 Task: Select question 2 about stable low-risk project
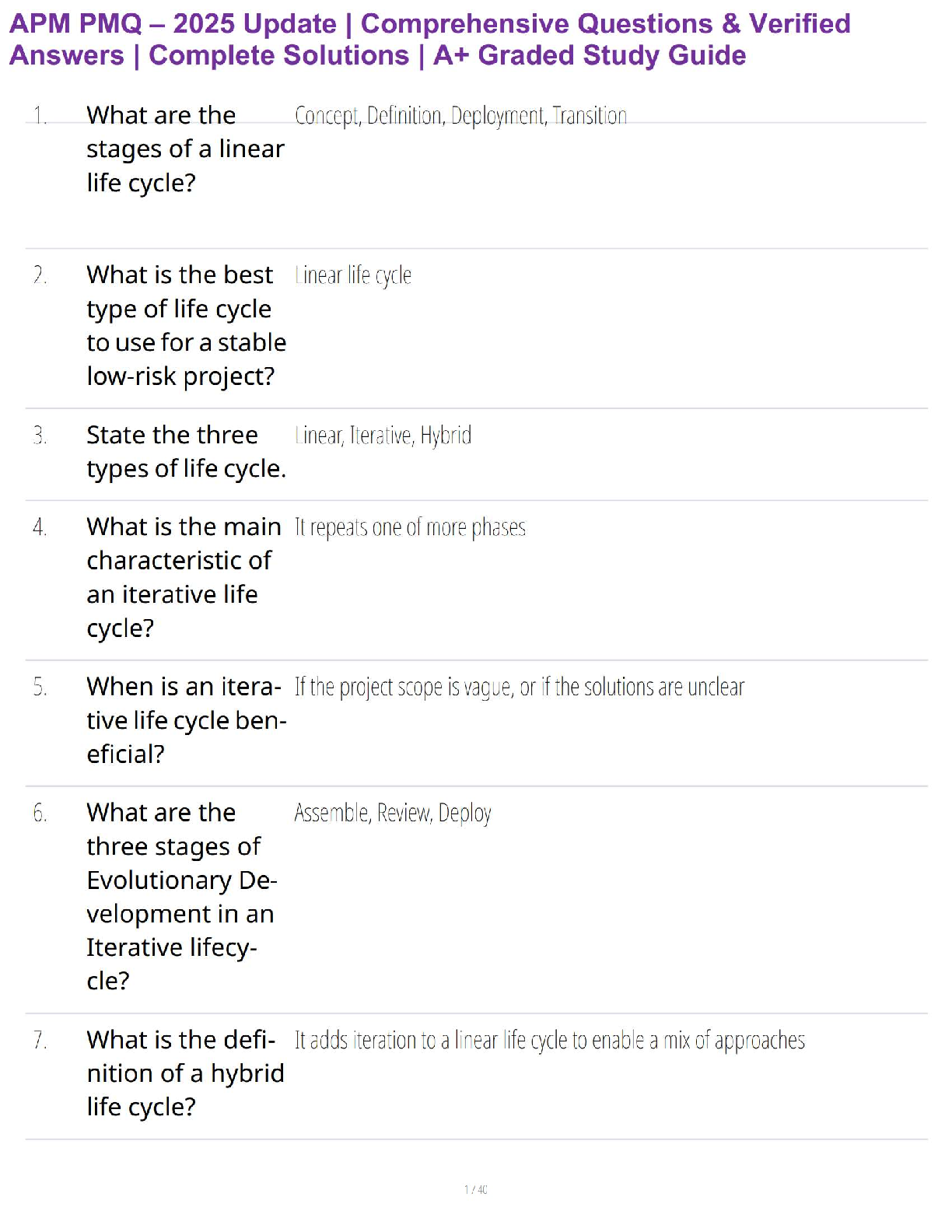tap(187, 325)
